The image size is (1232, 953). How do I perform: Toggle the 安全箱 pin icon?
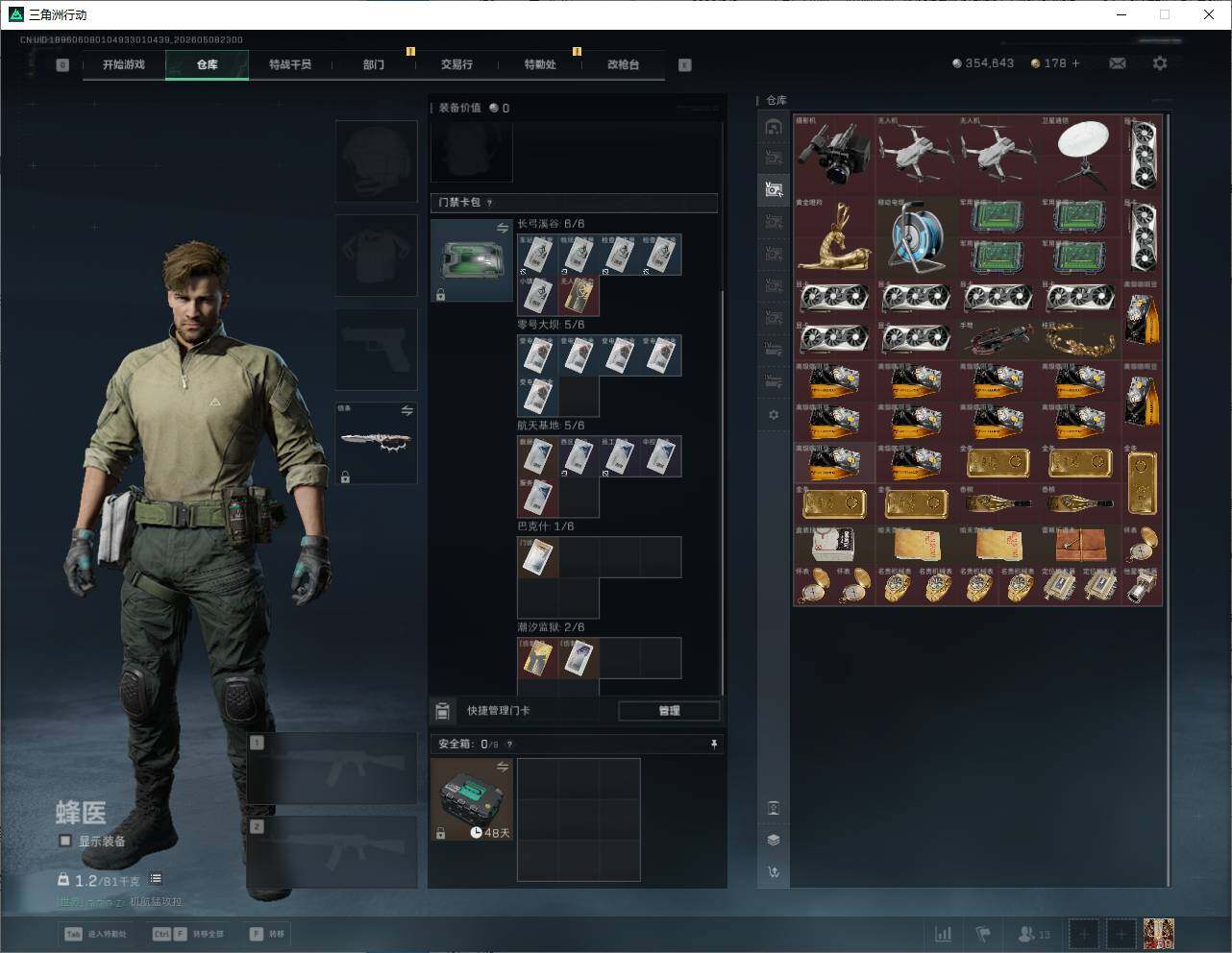713,744
